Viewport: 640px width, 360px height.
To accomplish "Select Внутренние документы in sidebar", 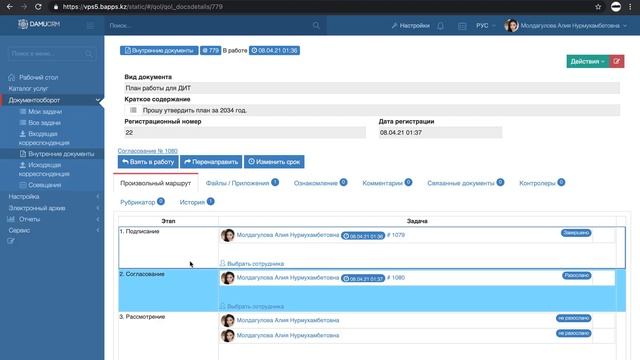I will coord(57,154).
